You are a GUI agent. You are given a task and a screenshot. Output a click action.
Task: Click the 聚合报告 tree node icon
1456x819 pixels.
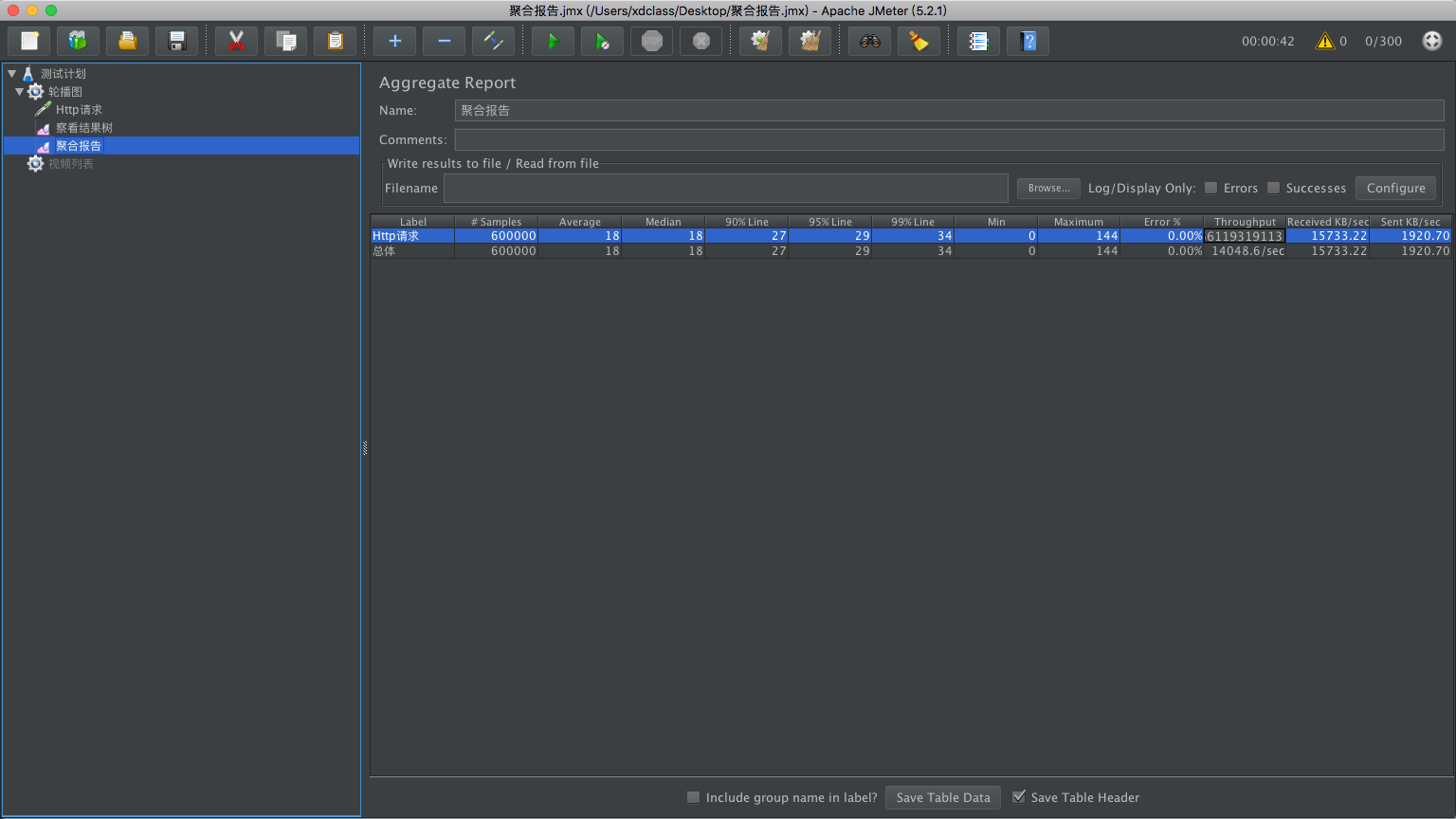pos(43,146)
